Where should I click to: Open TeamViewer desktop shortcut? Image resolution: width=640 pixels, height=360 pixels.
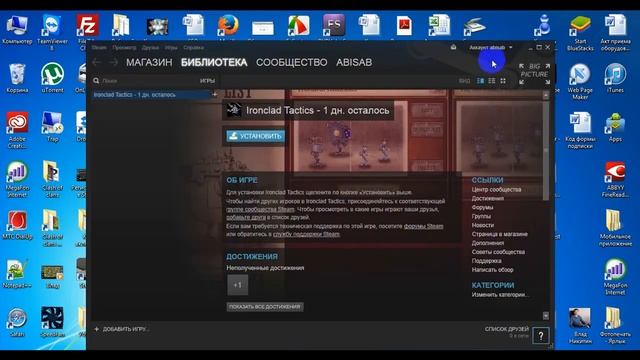coord(52,32)
